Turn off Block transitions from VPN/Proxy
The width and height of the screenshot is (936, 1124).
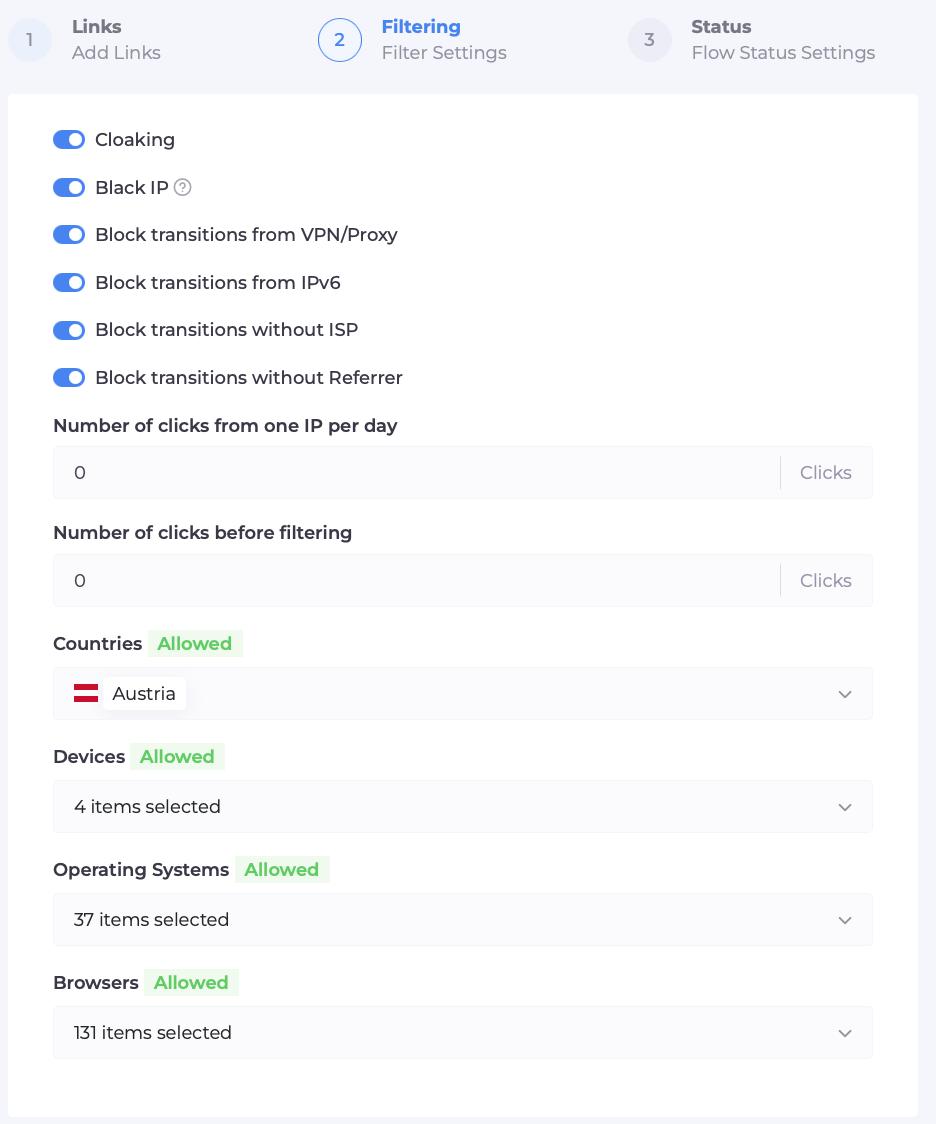point(70,235)
